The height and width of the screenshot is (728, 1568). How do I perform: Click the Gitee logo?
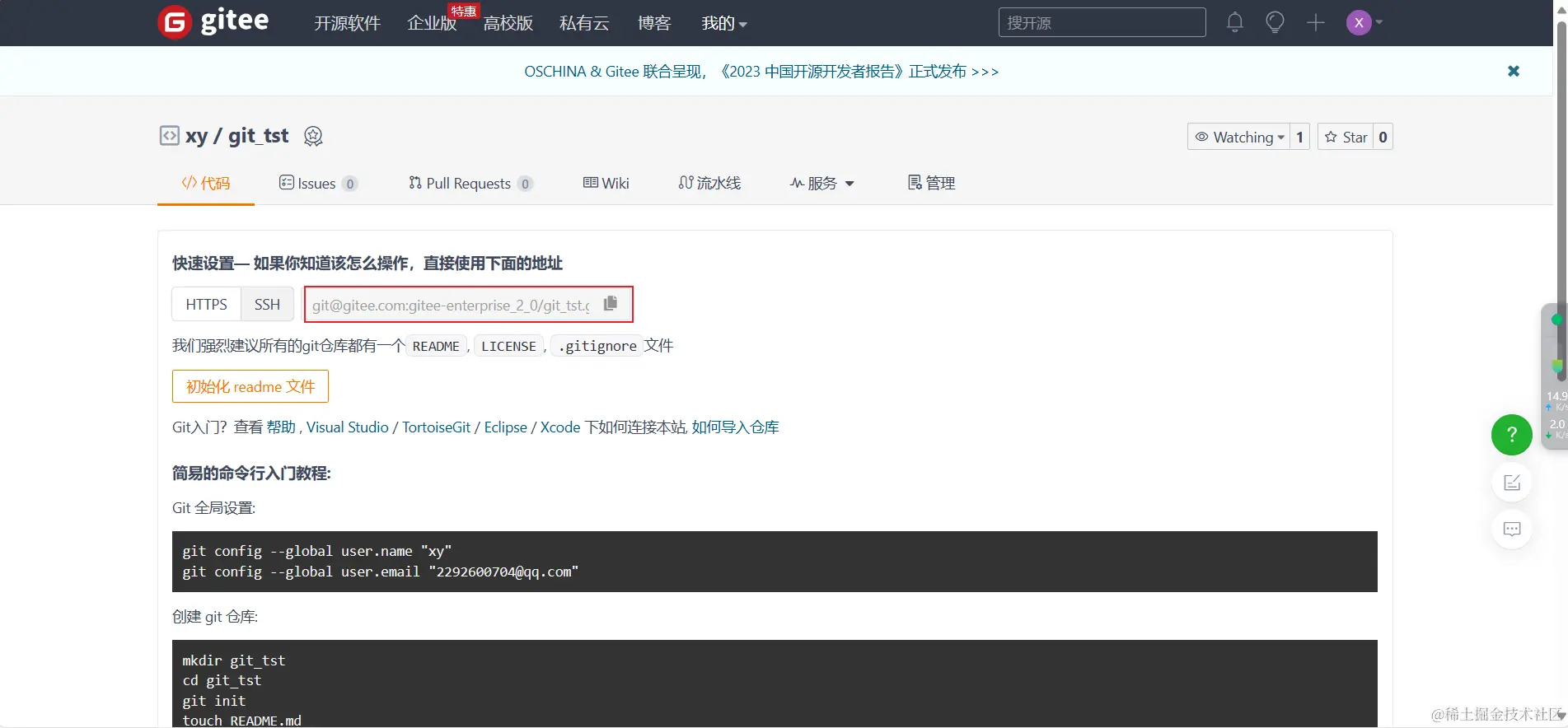click(213, 21)
